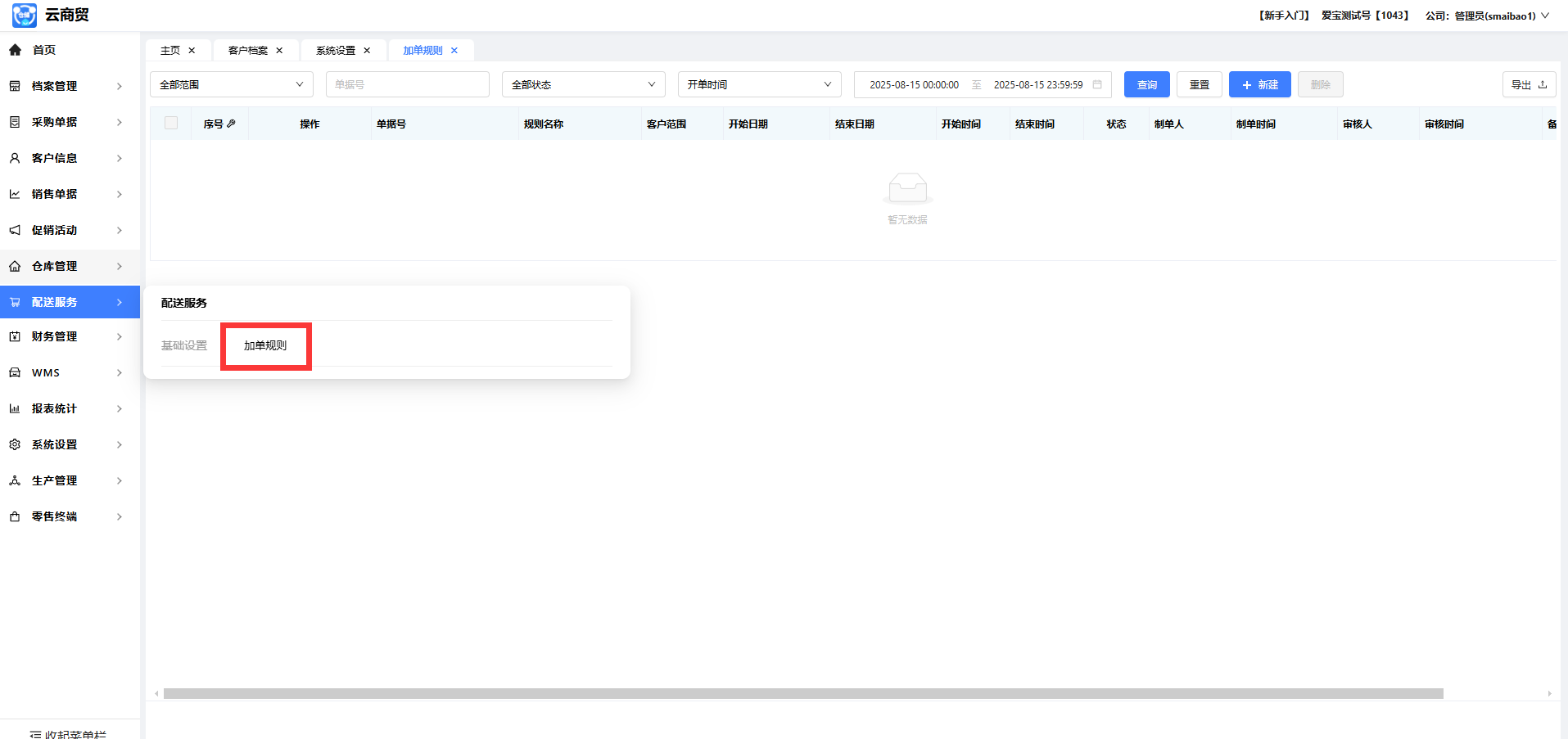
Task: Toggle the select-all checkbox in table header
Action: click(x=171, y=123)
